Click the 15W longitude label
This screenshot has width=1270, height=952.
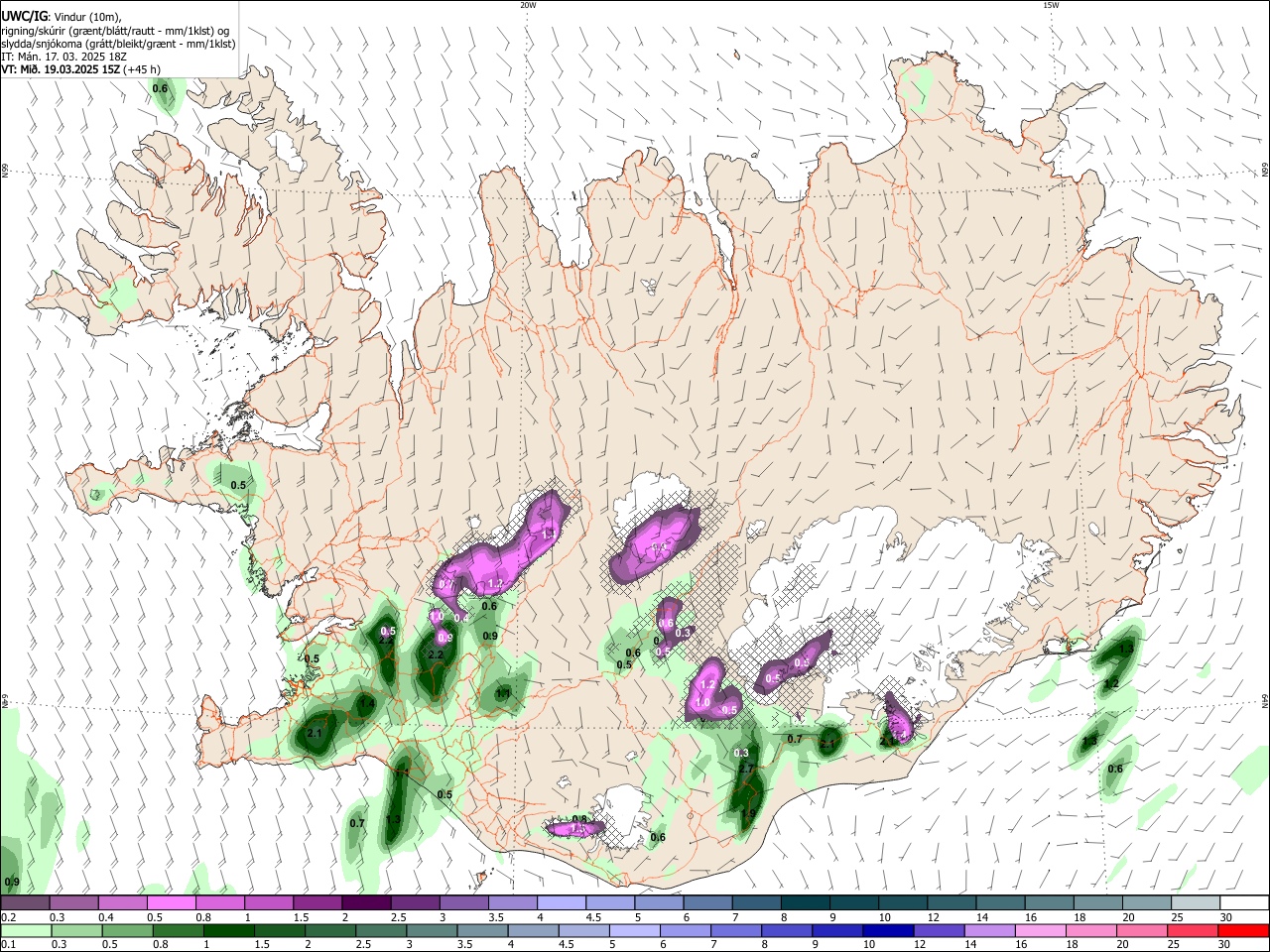[1051, 5]
